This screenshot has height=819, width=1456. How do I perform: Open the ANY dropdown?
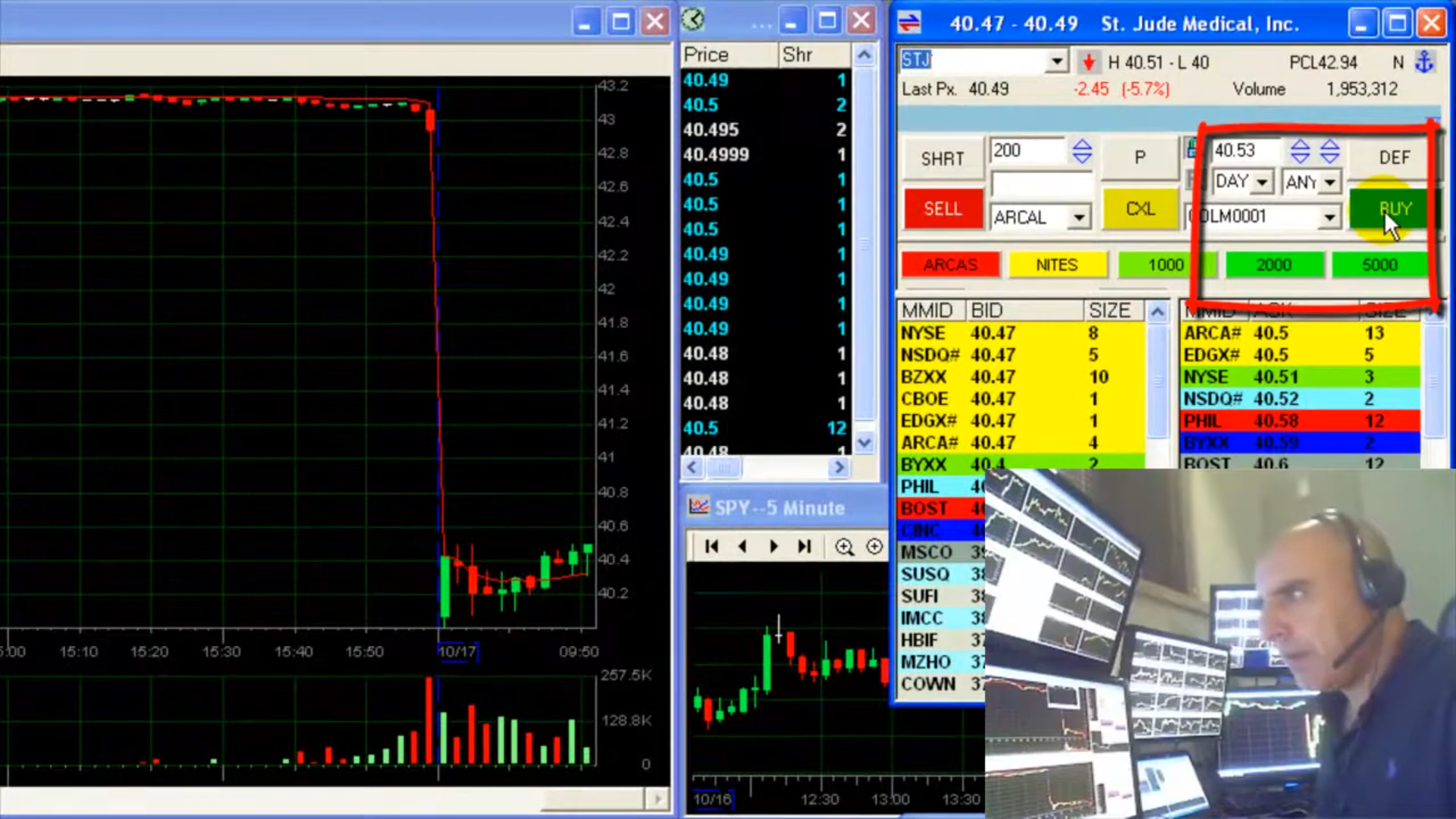tap(1329, 182)
